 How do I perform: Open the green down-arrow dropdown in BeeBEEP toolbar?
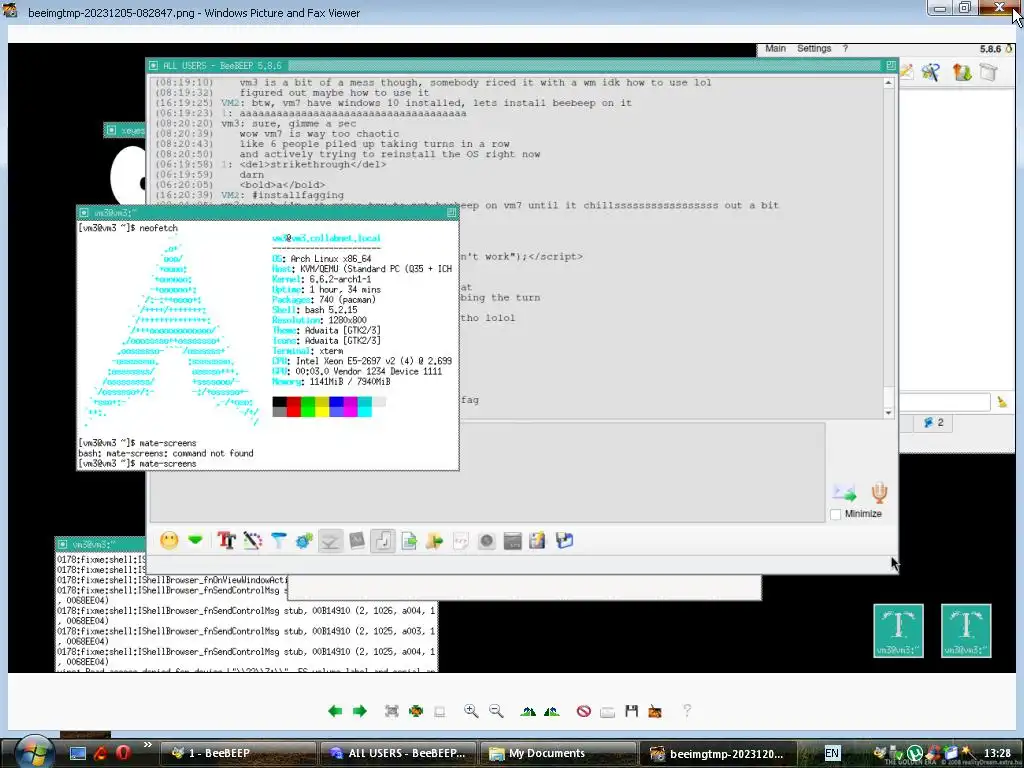[195, 539]
